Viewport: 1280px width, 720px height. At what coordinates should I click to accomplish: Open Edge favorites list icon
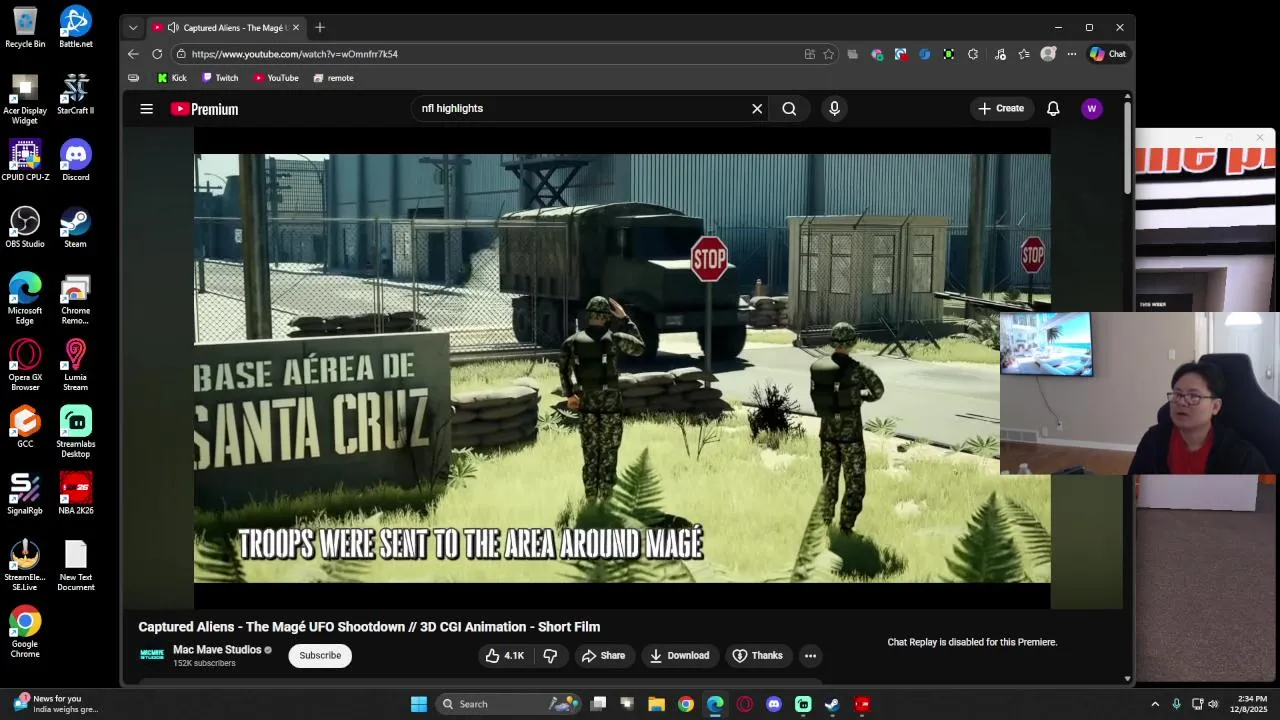[1024, 54]
